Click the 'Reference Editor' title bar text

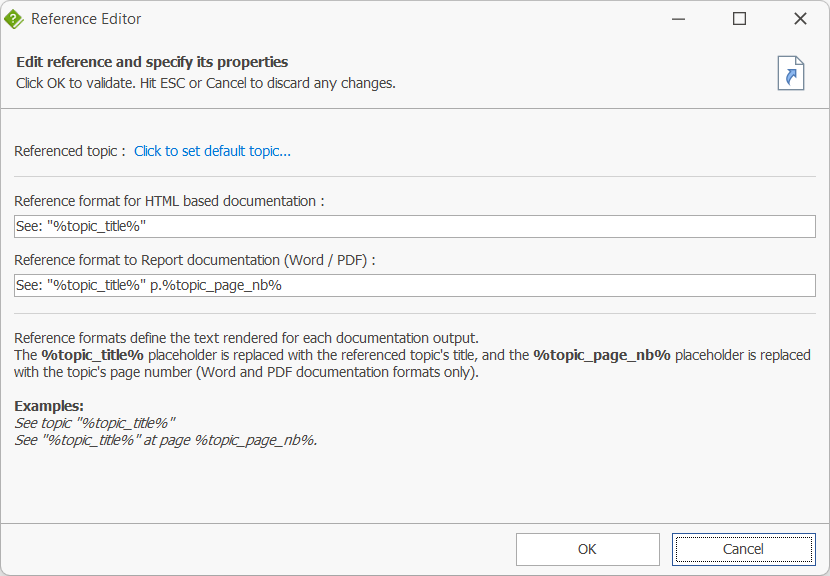[x=86, y=19]
